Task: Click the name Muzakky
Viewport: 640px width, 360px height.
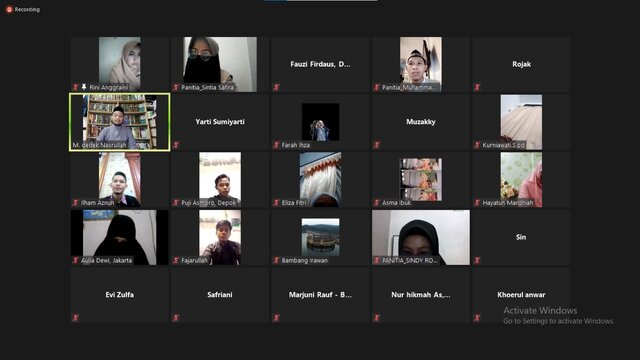Action: tap(421, 122)
